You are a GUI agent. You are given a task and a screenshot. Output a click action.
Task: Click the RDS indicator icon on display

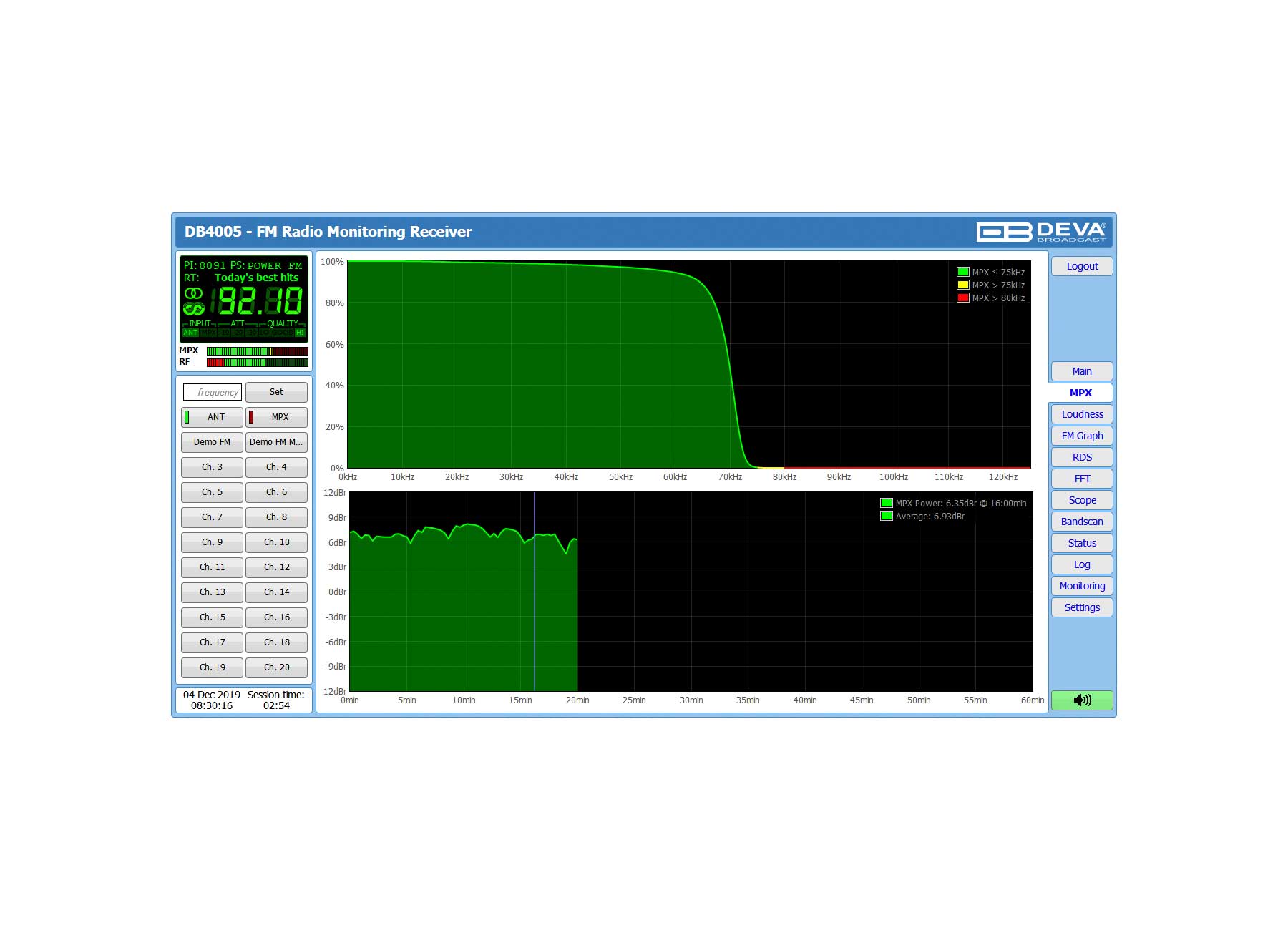click(193, 308)
